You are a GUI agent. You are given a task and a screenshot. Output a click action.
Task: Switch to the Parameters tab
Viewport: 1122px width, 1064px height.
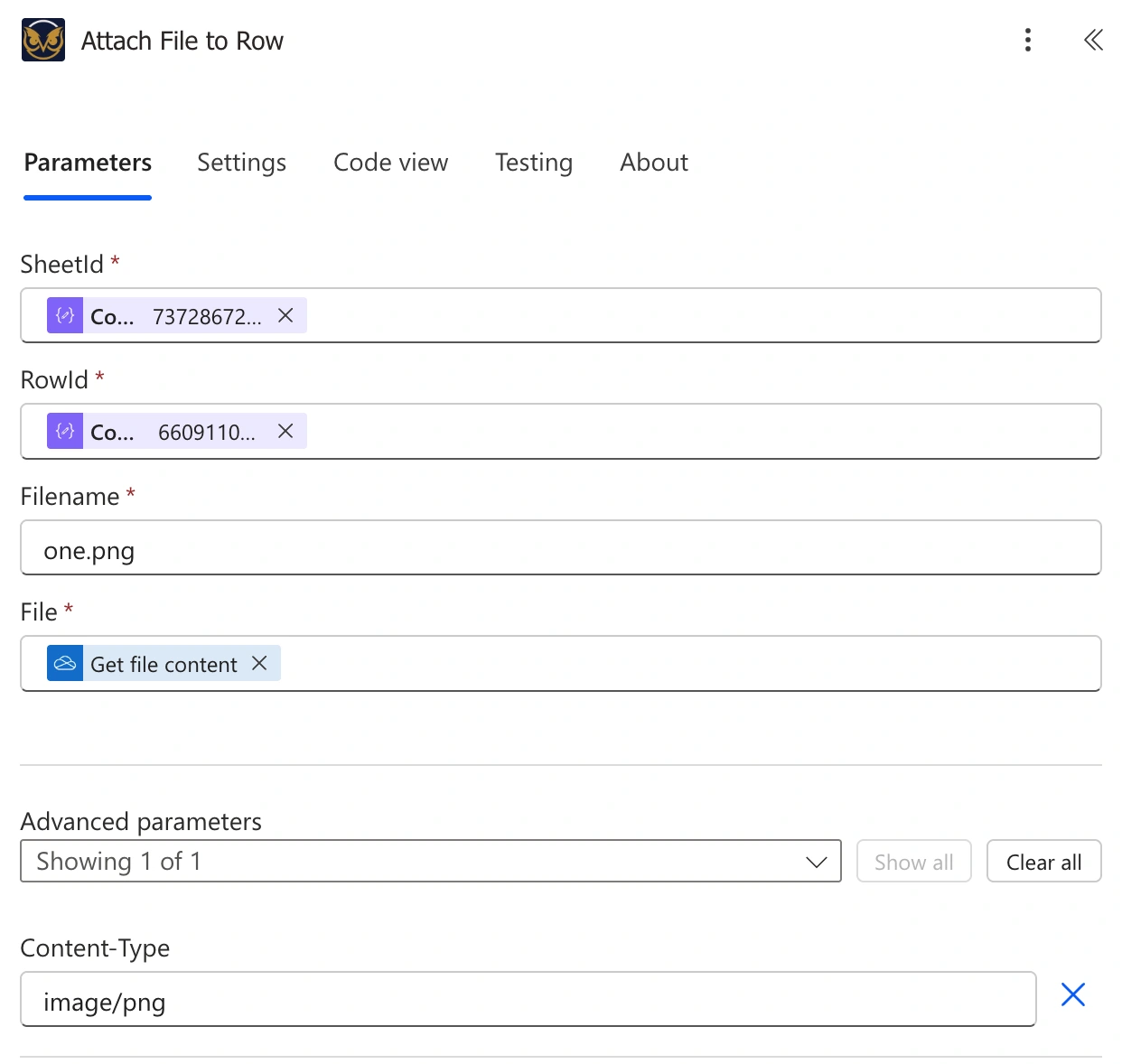88,163
